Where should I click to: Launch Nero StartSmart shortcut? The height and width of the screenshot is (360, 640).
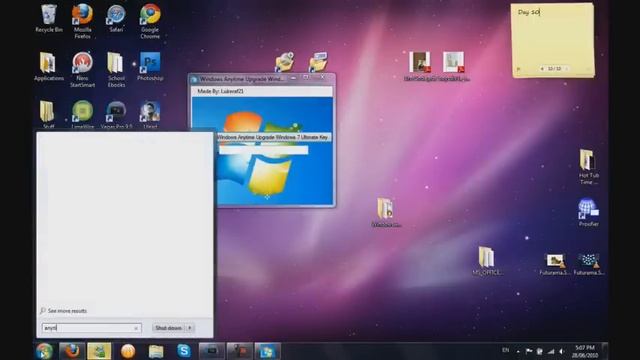tap(82, 69)
